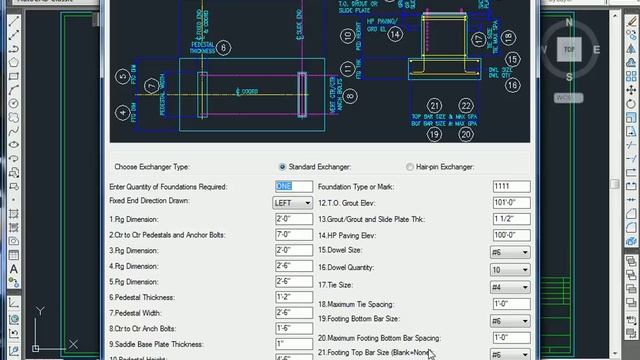Select the Ellipse tool
This screenshot has width=640, height=360.
[x=13, y=145]
